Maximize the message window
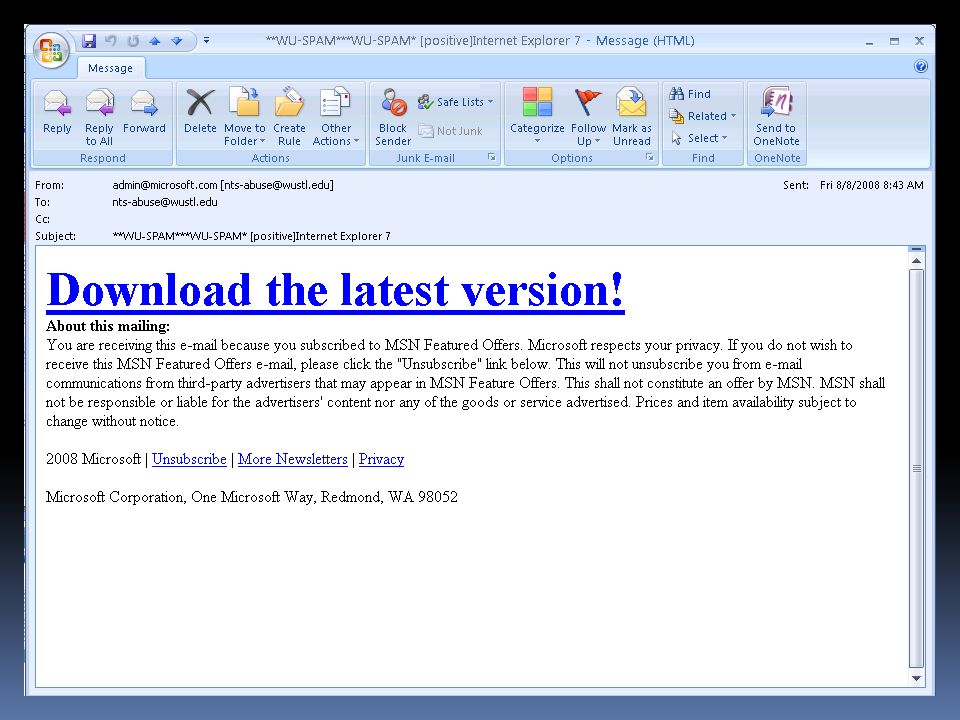 pos(894,41)
